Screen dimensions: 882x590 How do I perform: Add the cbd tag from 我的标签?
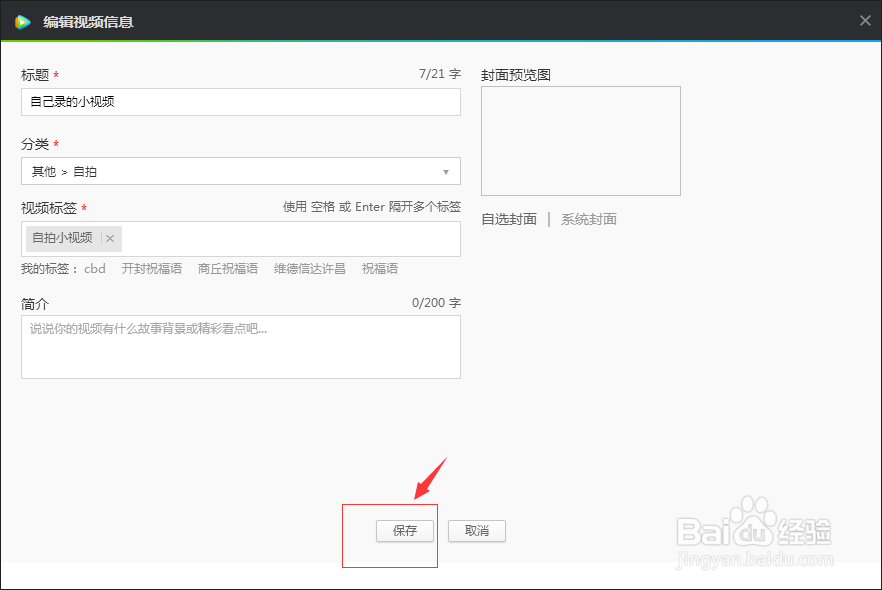click(95, 268)
